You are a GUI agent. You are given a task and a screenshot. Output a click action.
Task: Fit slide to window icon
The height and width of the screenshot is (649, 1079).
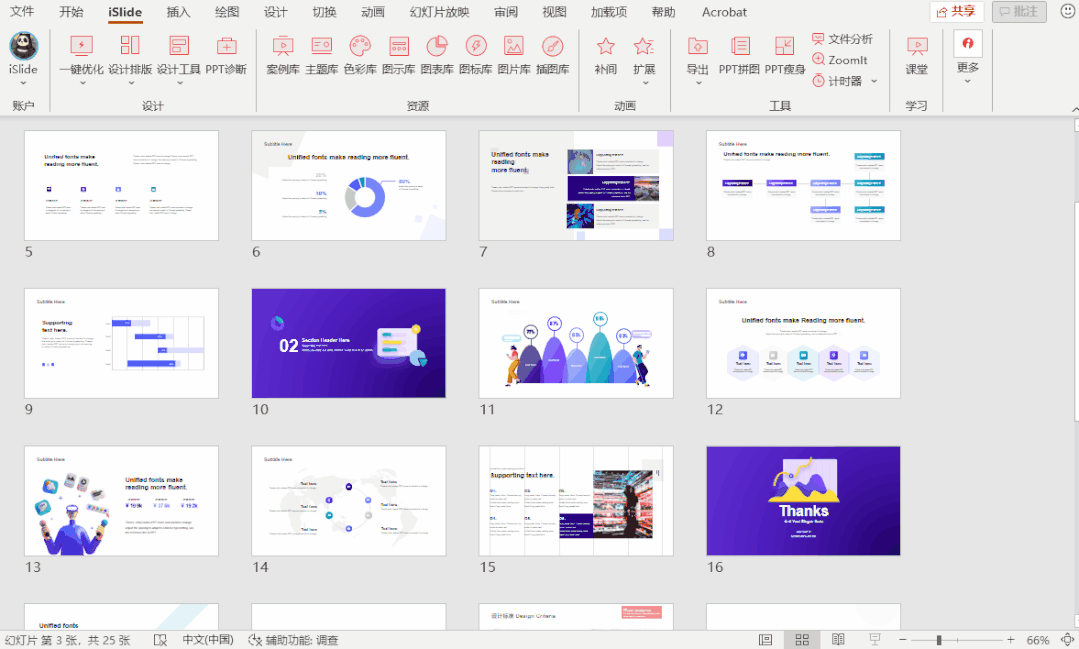pyautogui.click(x=1067, y=639)
